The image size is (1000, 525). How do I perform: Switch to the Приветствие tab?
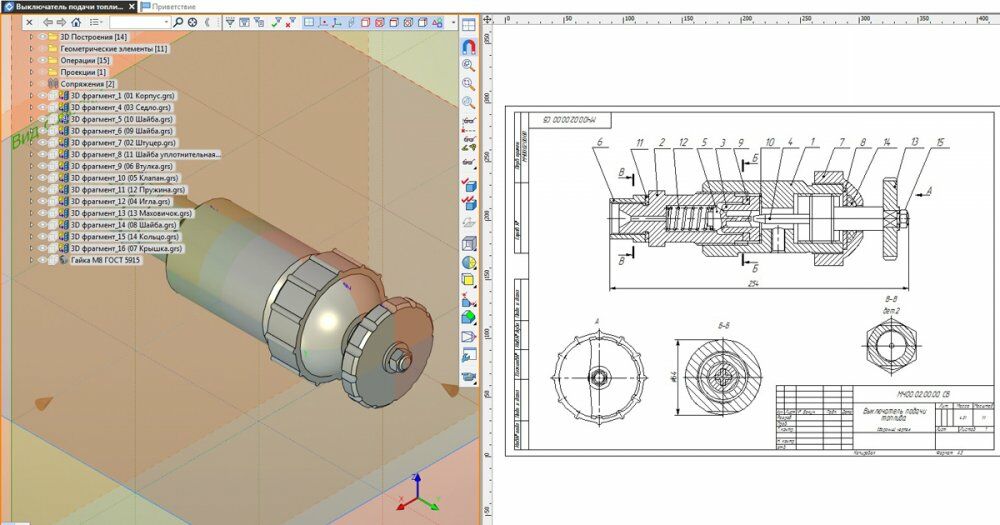[x=173, y=6]
